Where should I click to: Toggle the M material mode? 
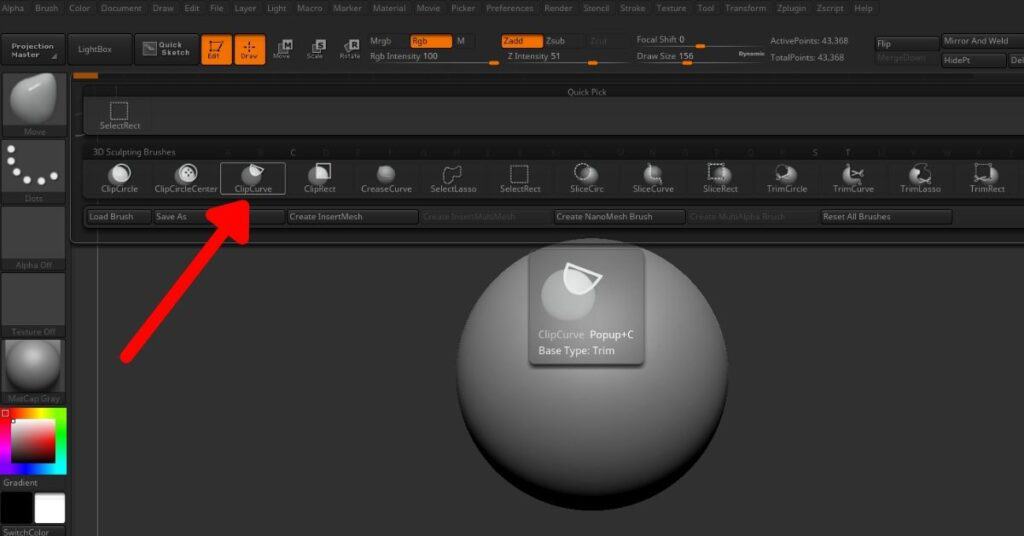point(462,41)
